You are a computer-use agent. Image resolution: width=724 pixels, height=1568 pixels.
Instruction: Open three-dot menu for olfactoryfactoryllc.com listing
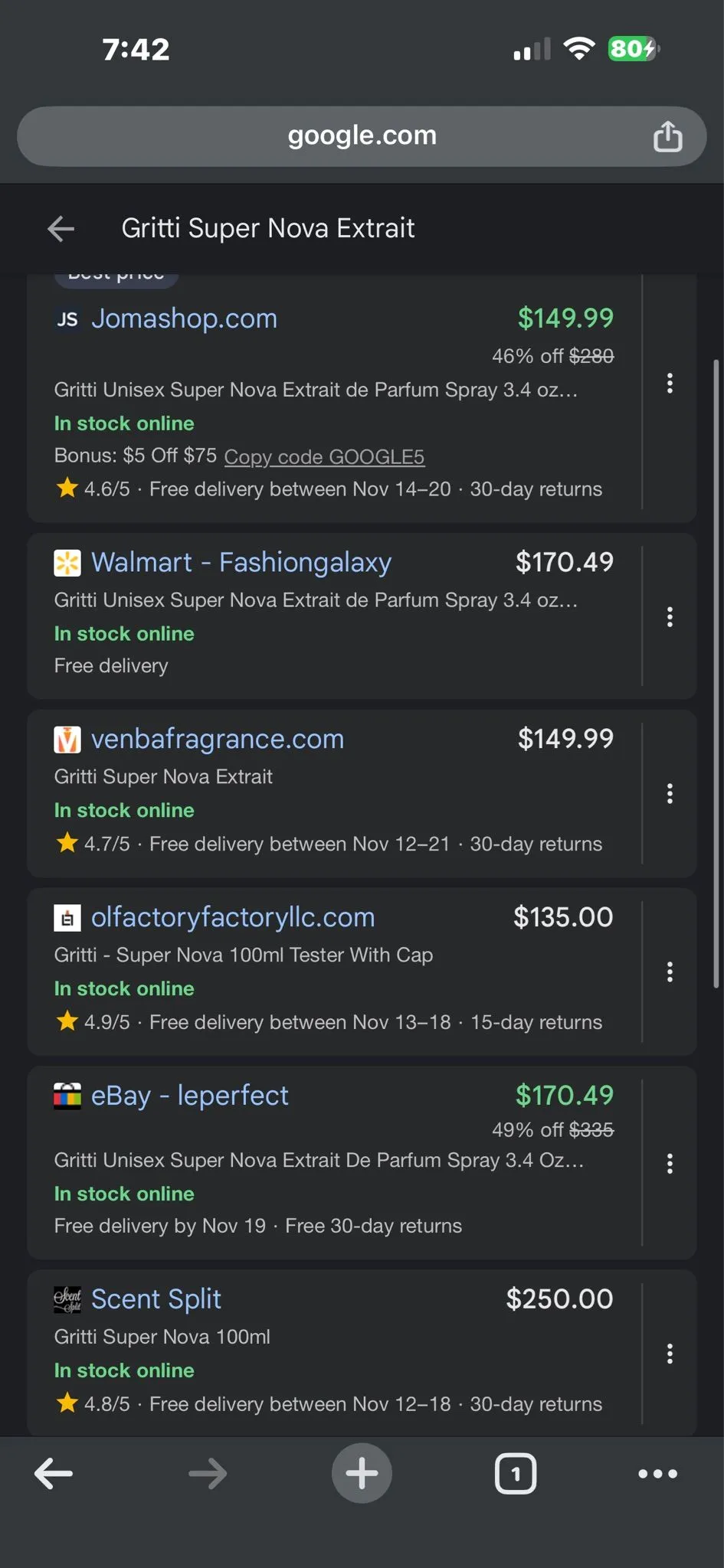click(670, 972)
